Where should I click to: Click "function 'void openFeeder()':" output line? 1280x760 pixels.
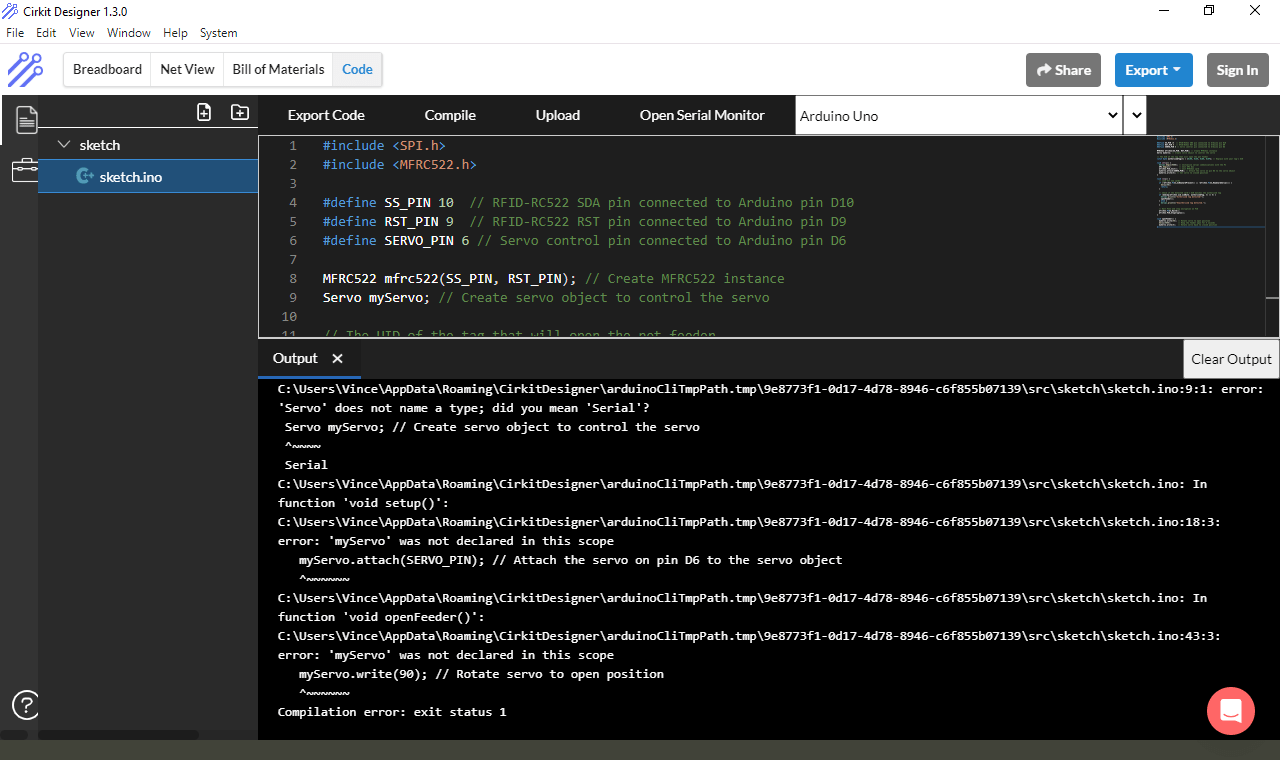[381, 617]
